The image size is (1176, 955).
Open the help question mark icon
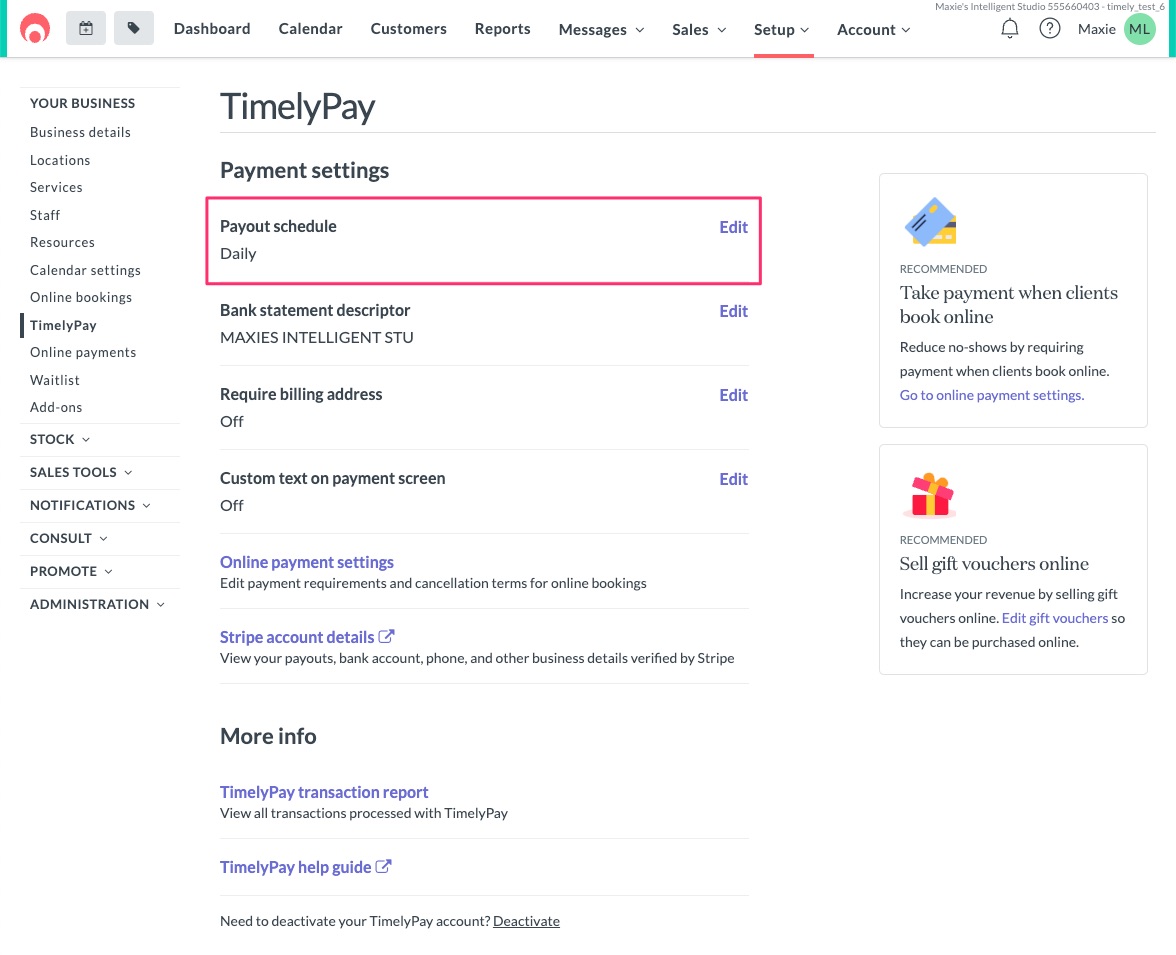point(1049,29)
